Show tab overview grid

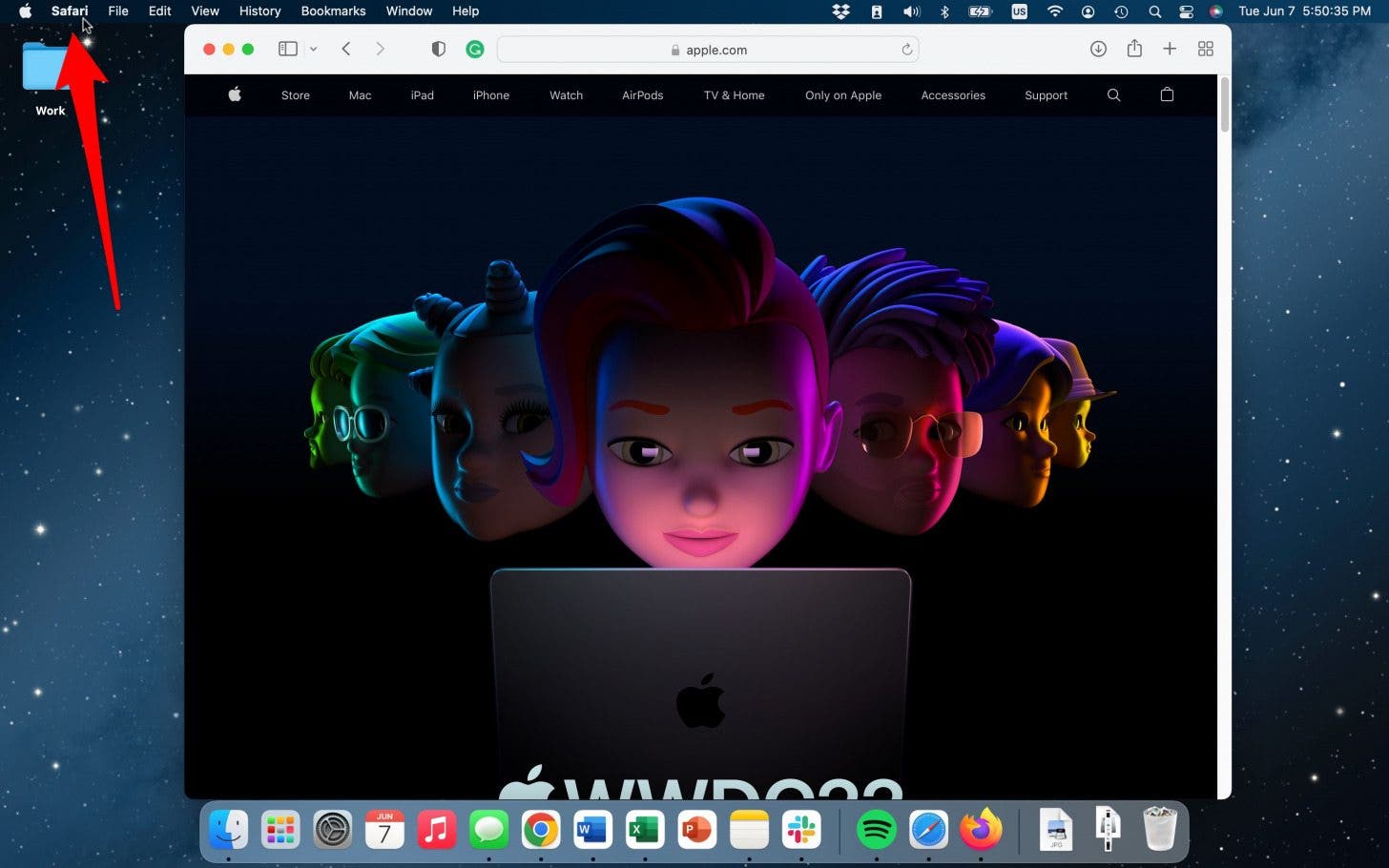pyautogui.click(x=1206, y=49)
